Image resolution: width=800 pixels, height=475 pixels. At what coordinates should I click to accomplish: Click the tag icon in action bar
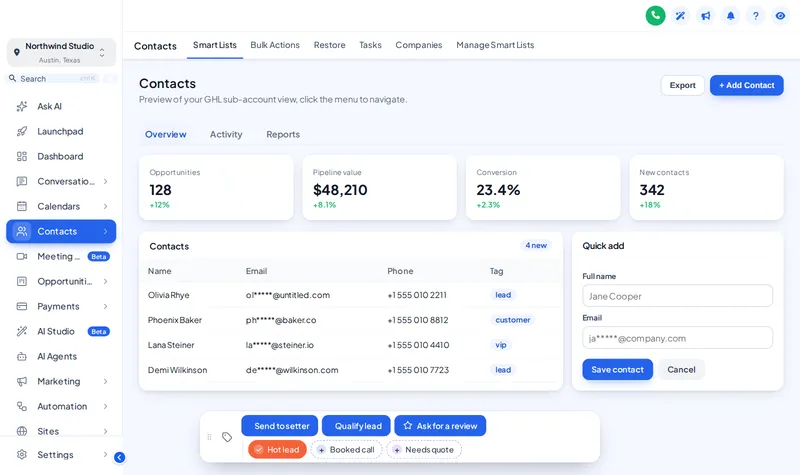pyautogui.click(x=227, y=437)
